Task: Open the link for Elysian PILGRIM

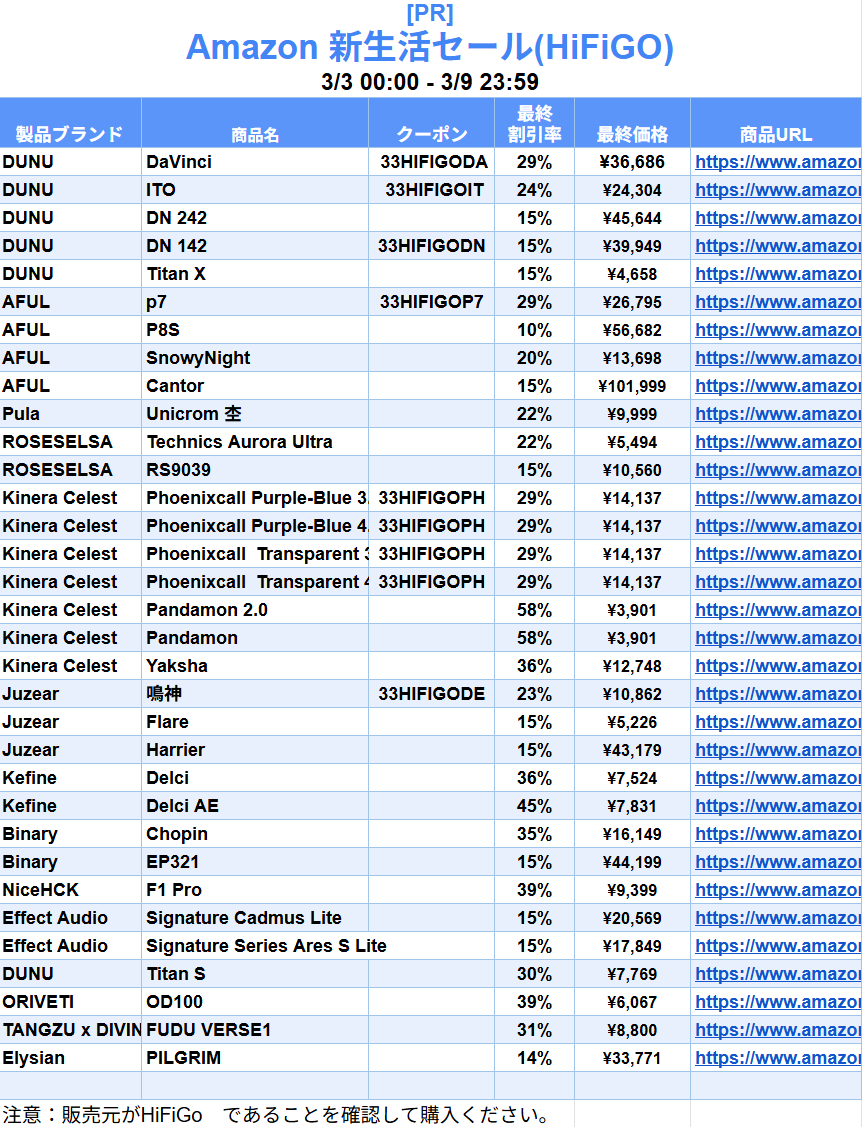Action: click(777, 1058)
